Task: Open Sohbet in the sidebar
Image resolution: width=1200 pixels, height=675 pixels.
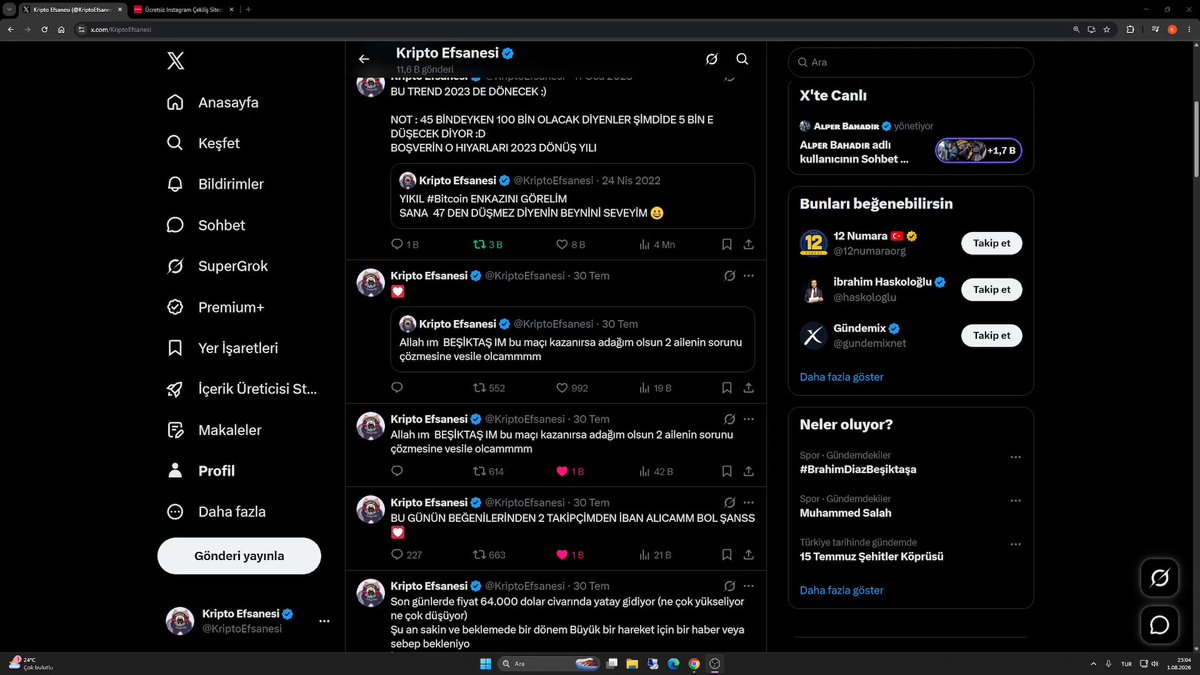Action: (206, 225)
